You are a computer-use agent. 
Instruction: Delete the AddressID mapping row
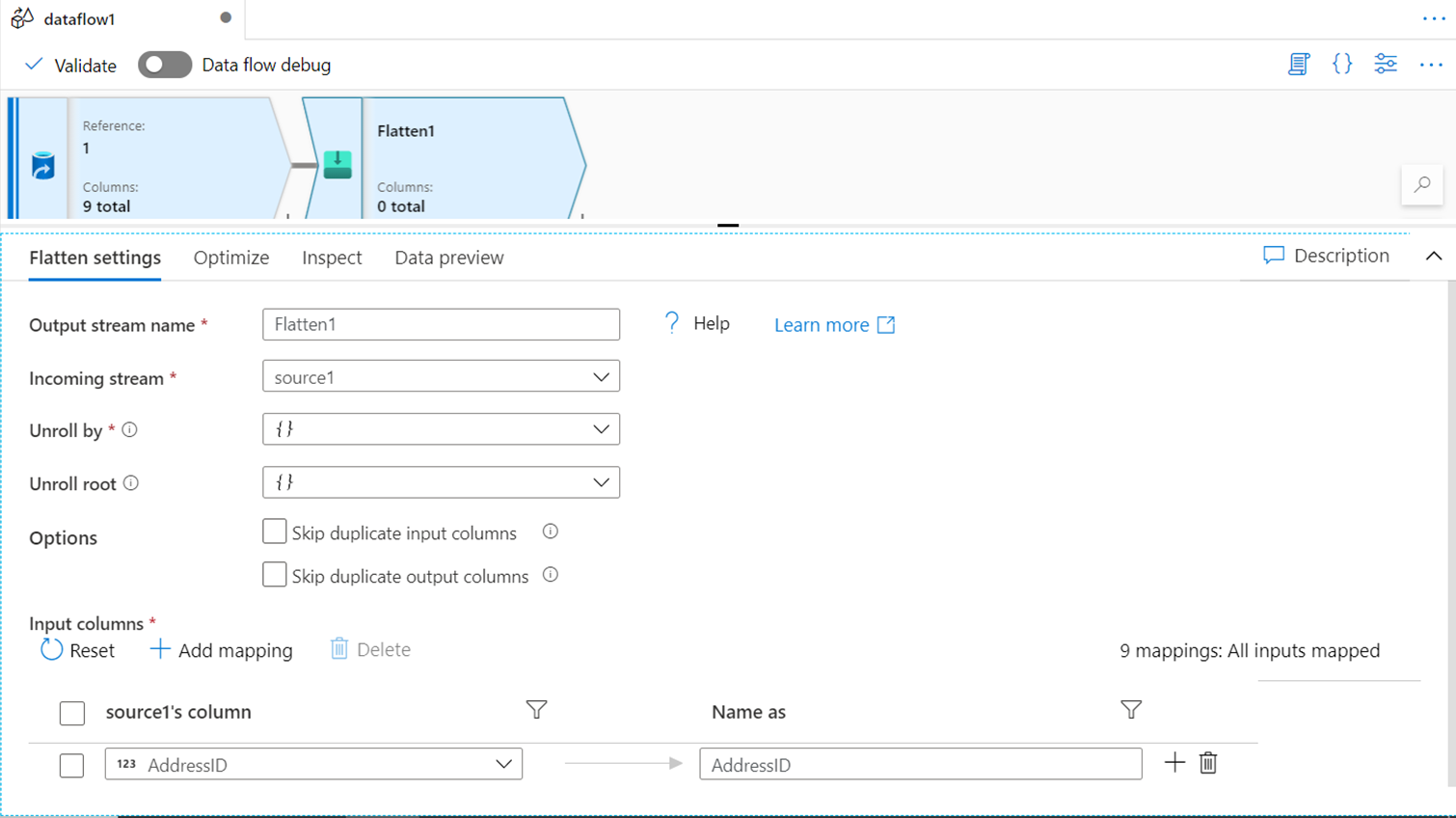[1208, 763]
